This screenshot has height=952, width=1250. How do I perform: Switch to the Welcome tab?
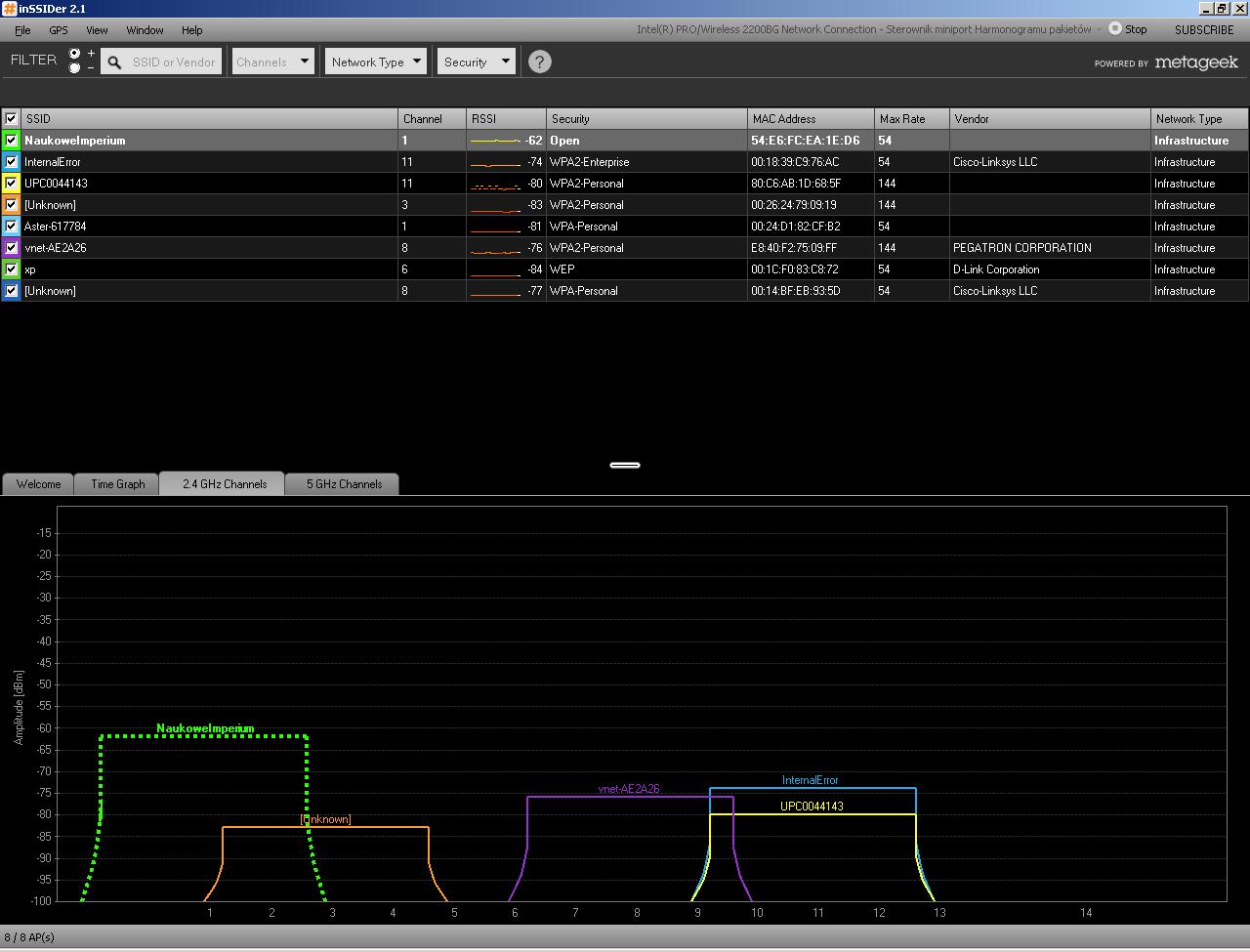click(38, 484)
